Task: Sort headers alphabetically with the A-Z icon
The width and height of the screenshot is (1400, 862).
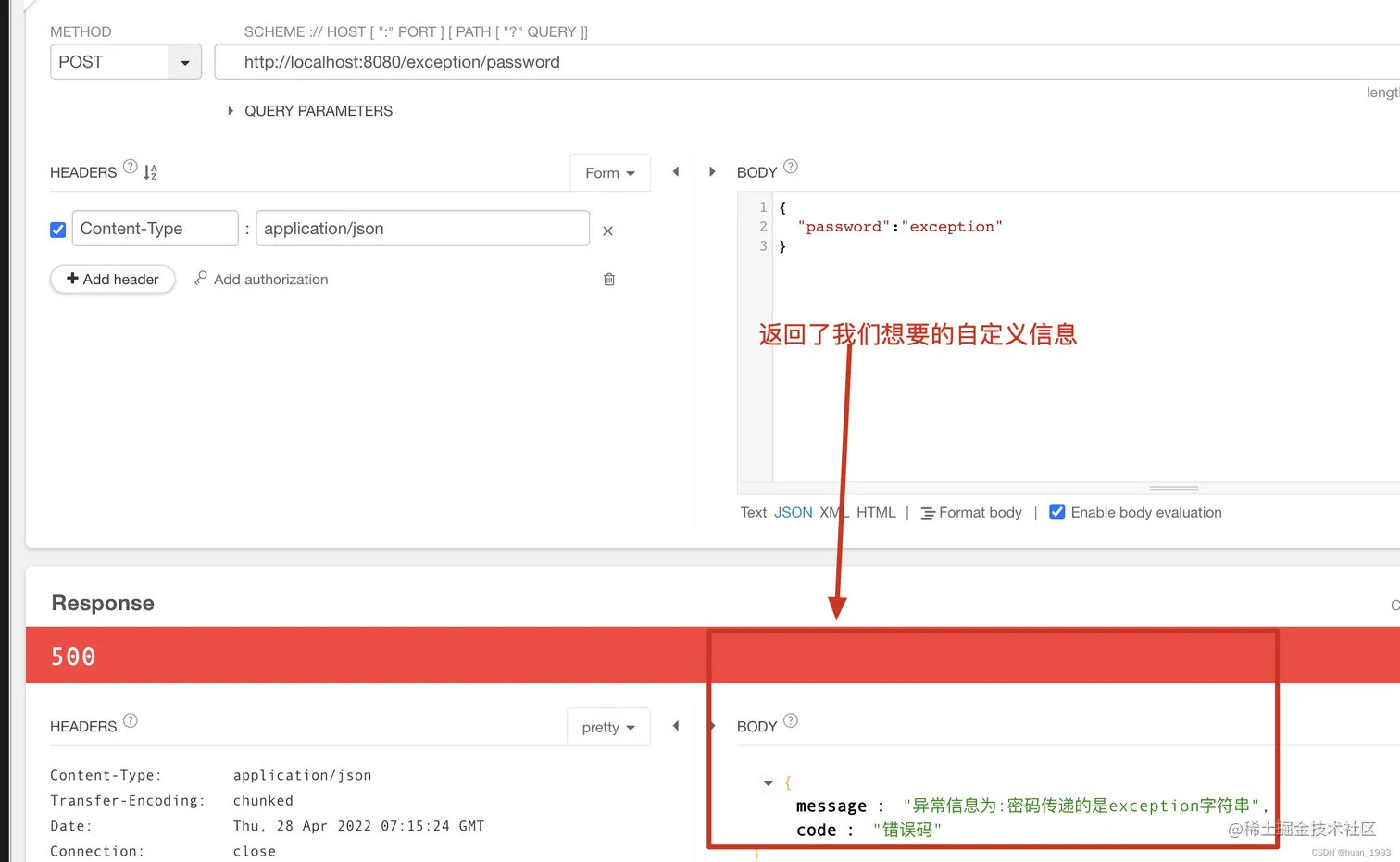Action: coord(151,172)
